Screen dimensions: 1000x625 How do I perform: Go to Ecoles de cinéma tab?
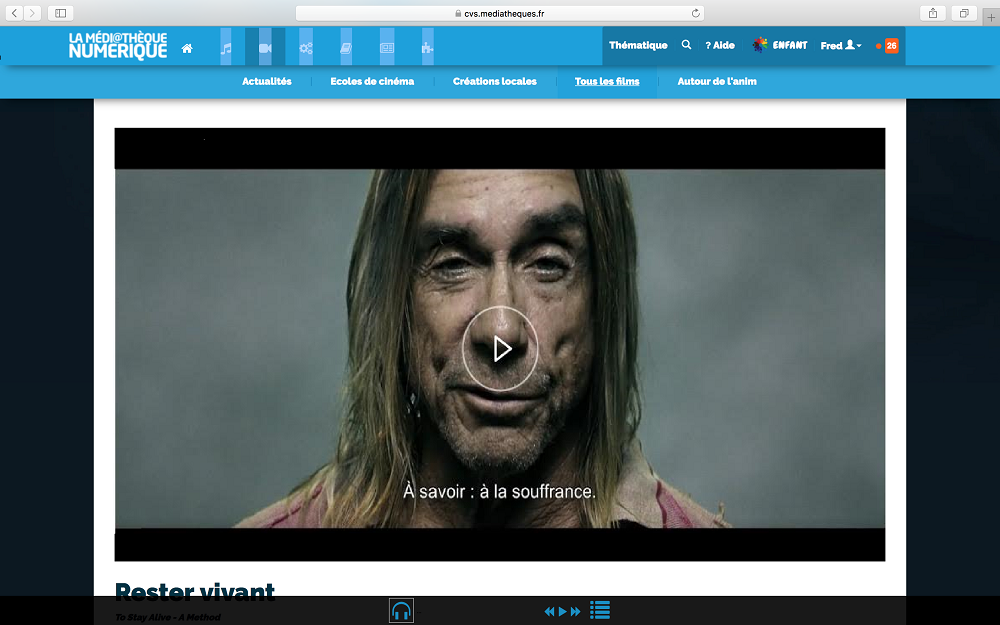(x=372, y=82)
